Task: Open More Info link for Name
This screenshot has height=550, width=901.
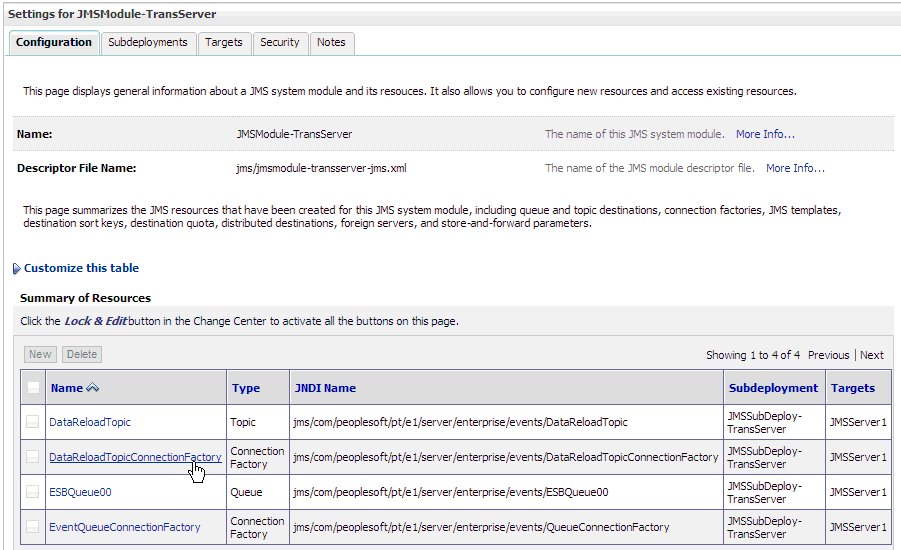Action: pyautogui.click(x=765, y=134)
